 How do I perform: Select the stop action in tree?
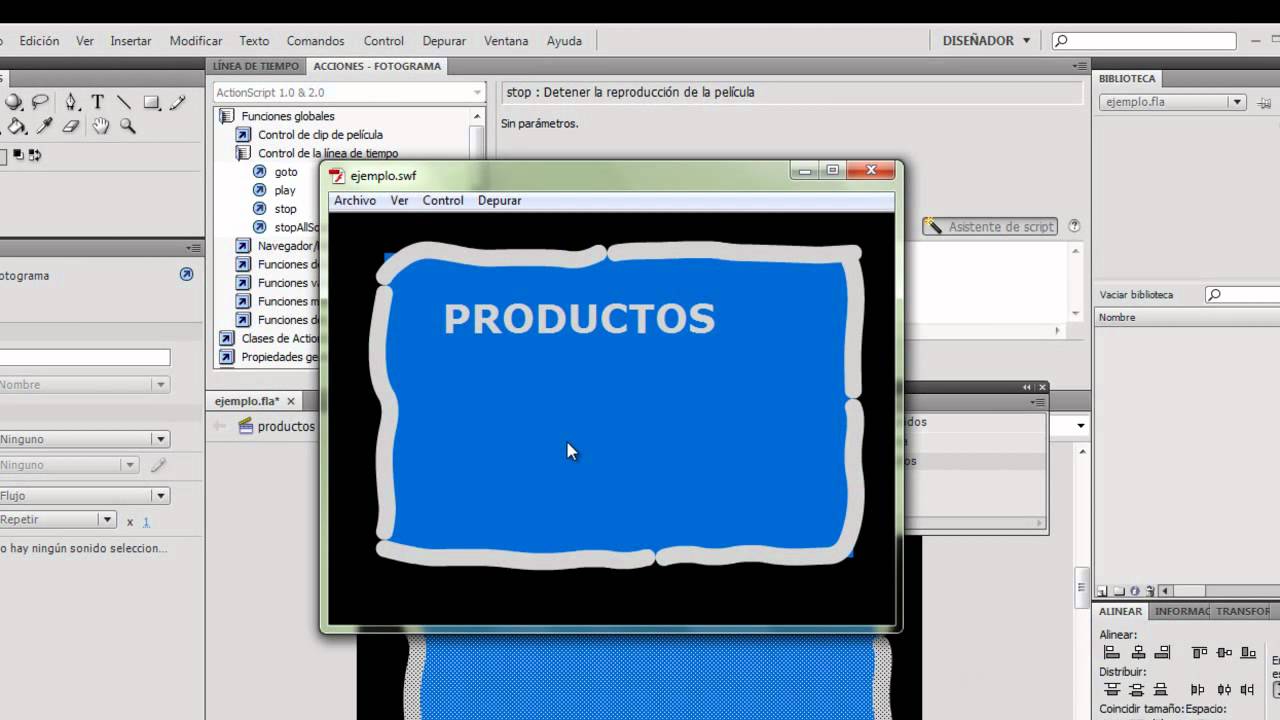(x=286, y=209)
